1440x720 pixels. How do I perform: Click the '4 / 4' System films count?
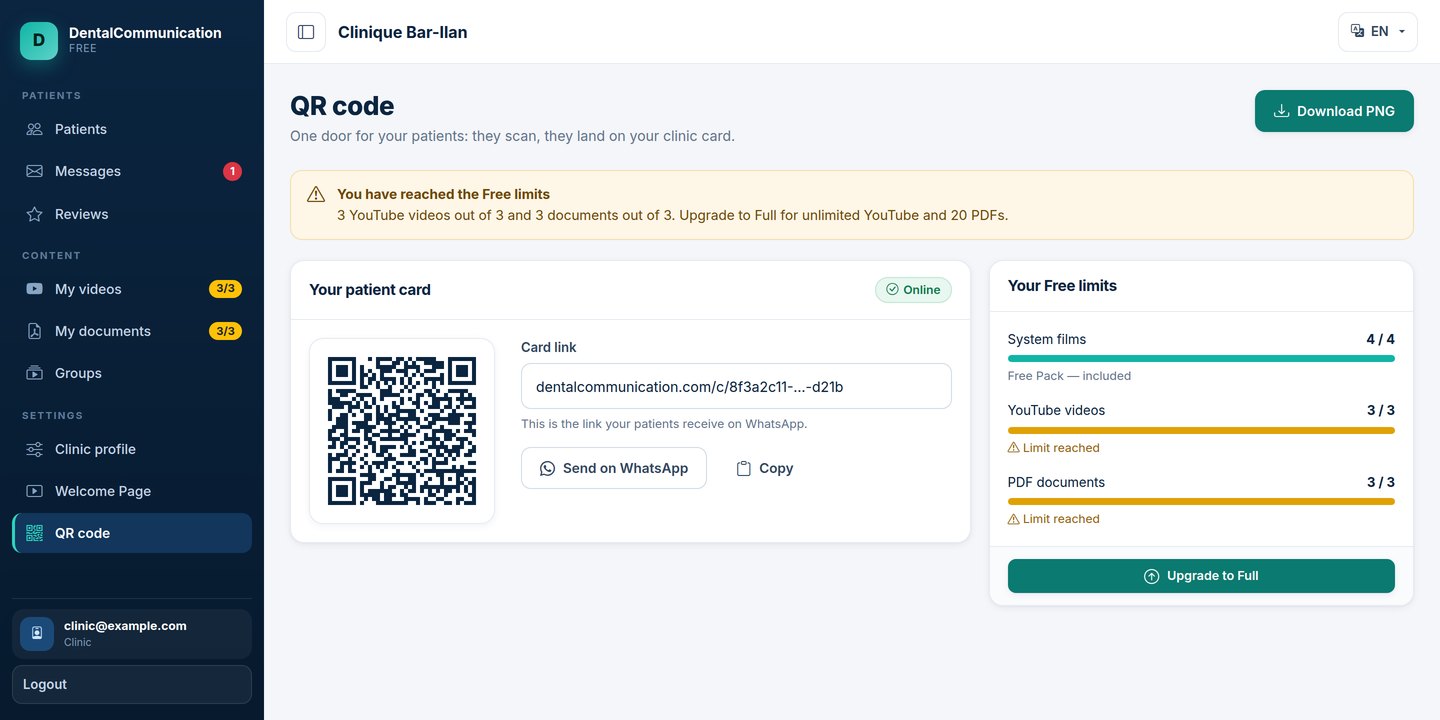pyautogui.click(x=1380, y=339)
